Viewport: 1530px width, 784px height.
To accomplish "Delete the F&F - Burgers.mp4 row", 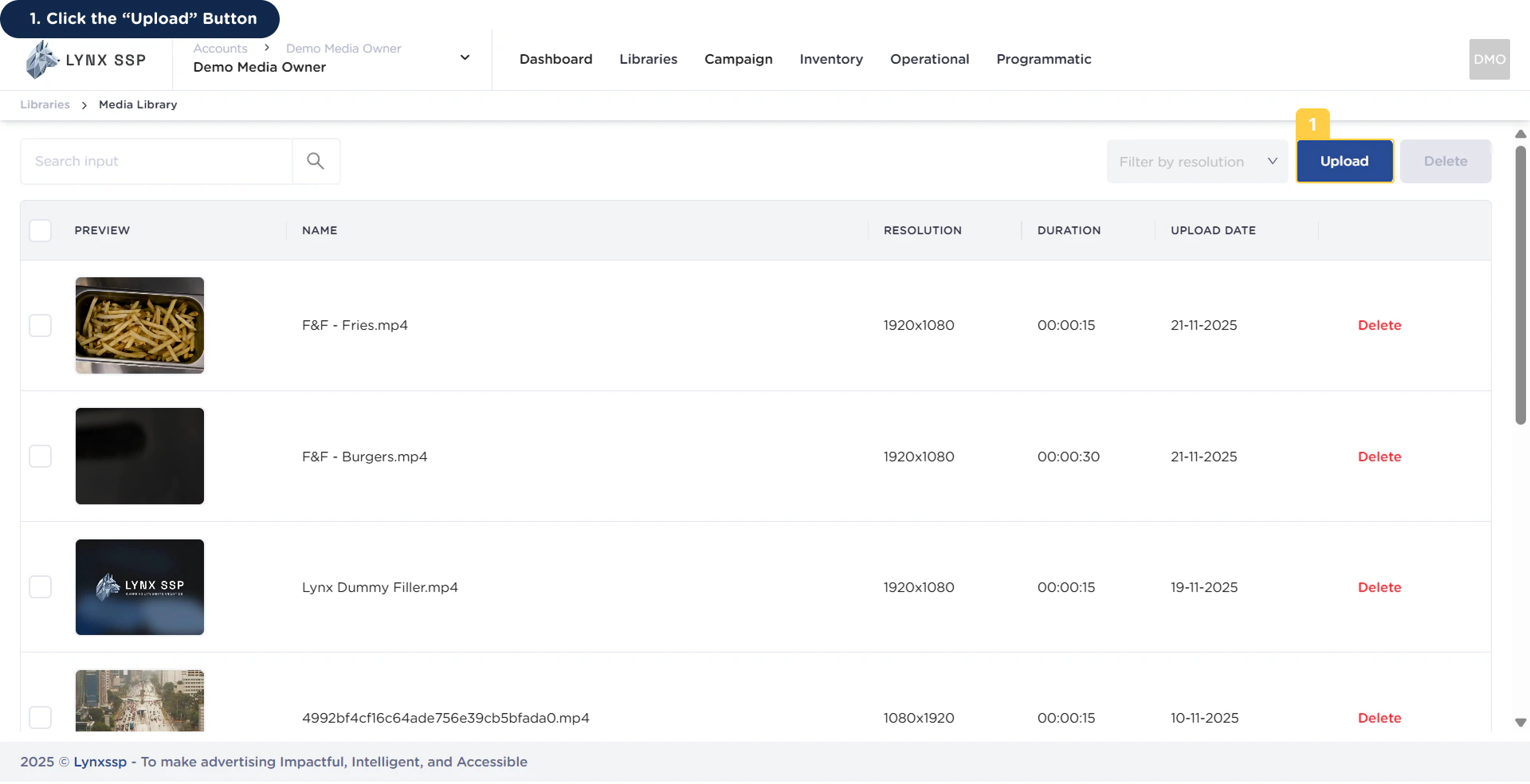I will click(x=1379, y=457).
